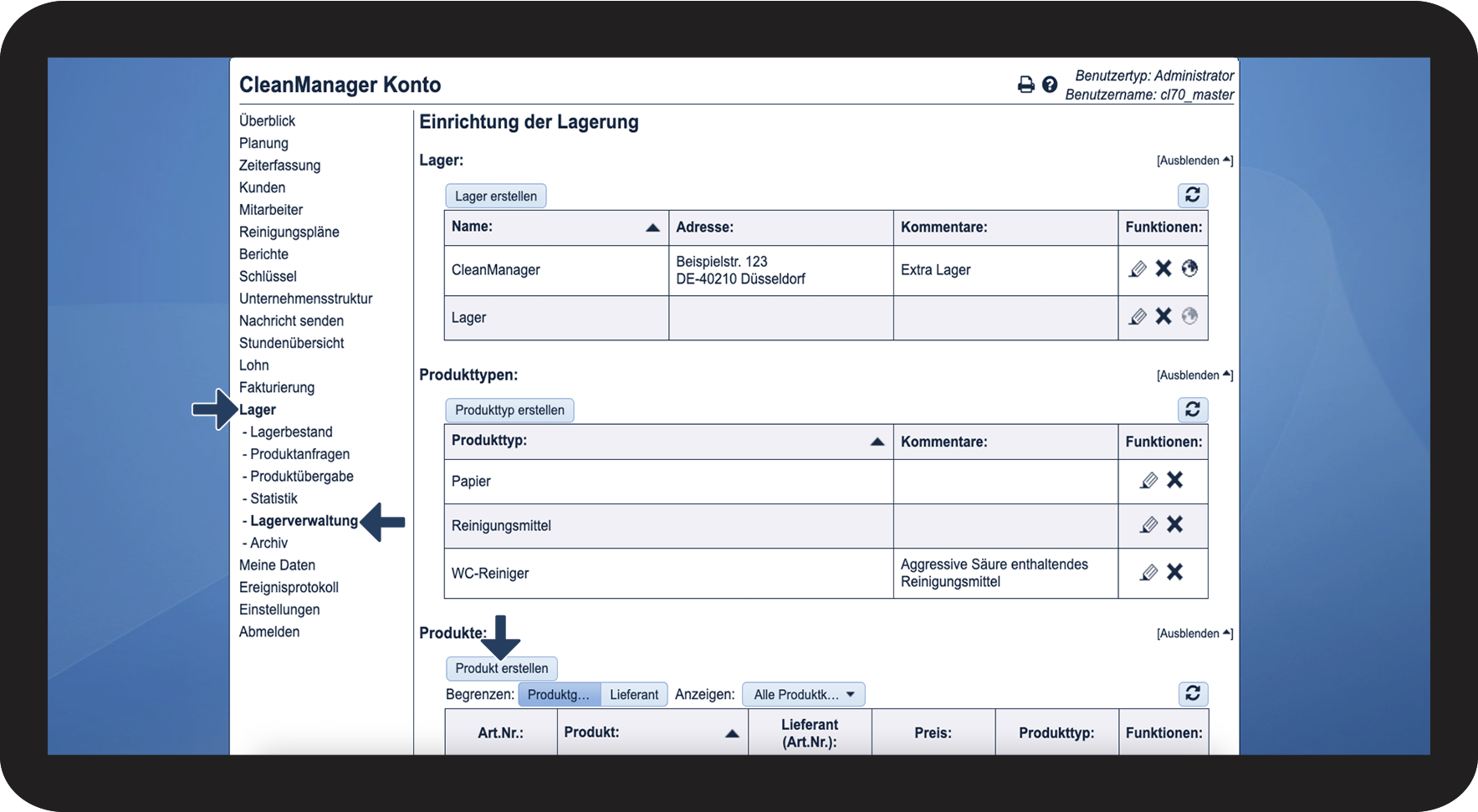Viewport: 1478px width, 812px height.
Task: Delete the WC-Reiniger product type
Action: pyautogui.click(x=1175, y=572)
